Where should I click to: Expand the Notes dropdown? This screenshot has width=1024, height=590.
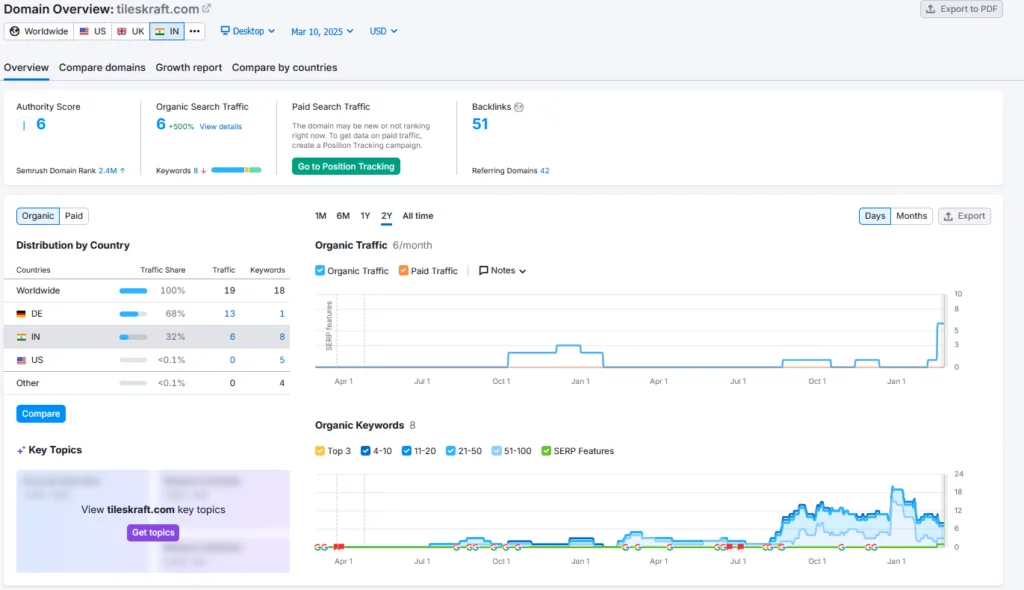(x=502, y=270)
